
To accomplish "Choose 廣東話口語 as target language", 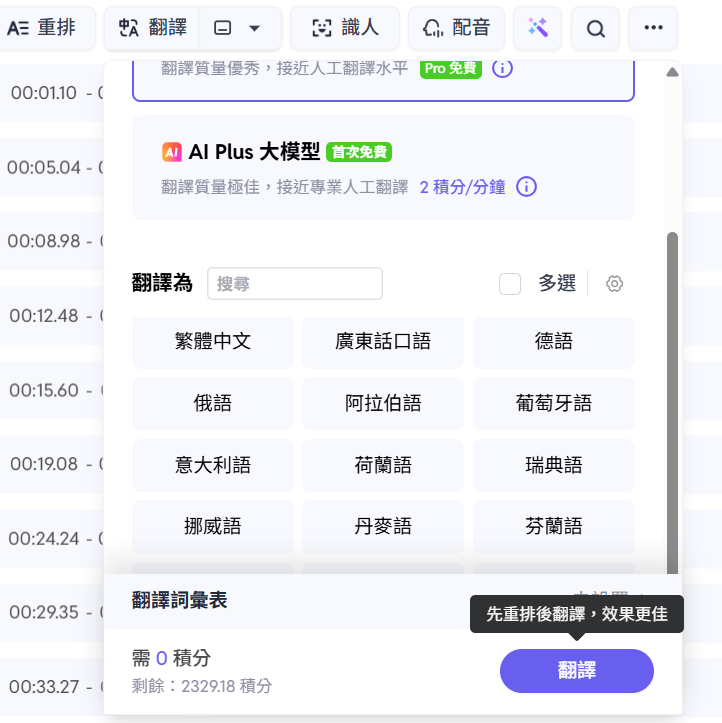I will coord(383,342).
